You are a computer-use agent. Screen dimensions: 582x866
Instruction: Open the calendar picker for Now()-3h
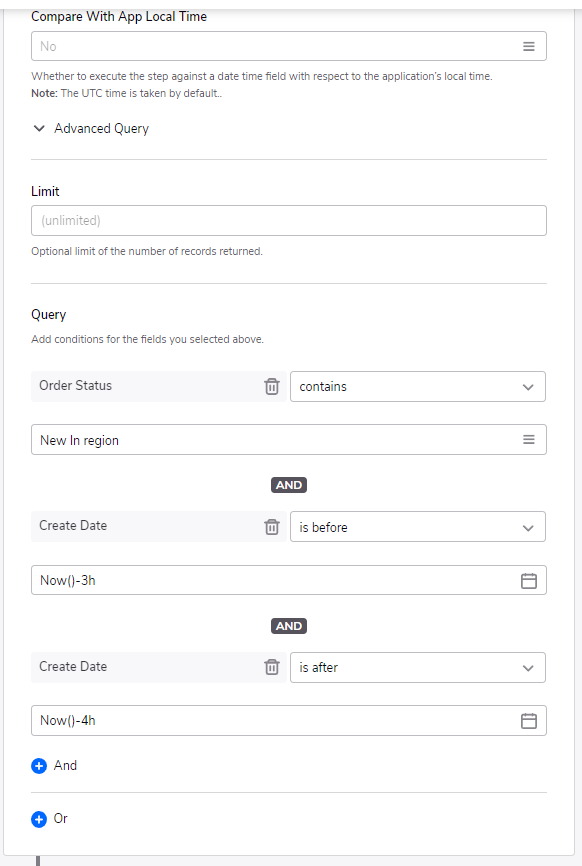[x=528, y=580]
